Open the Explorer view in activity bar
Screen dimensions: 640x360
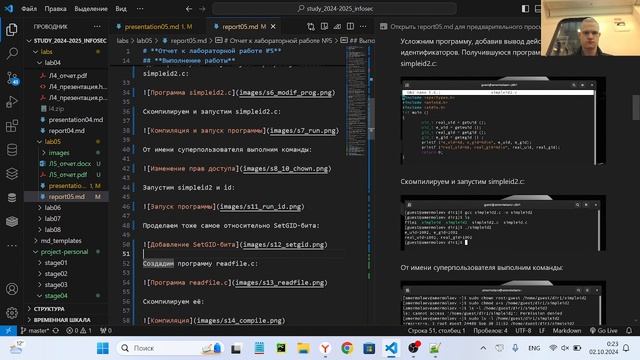[12, 29]
